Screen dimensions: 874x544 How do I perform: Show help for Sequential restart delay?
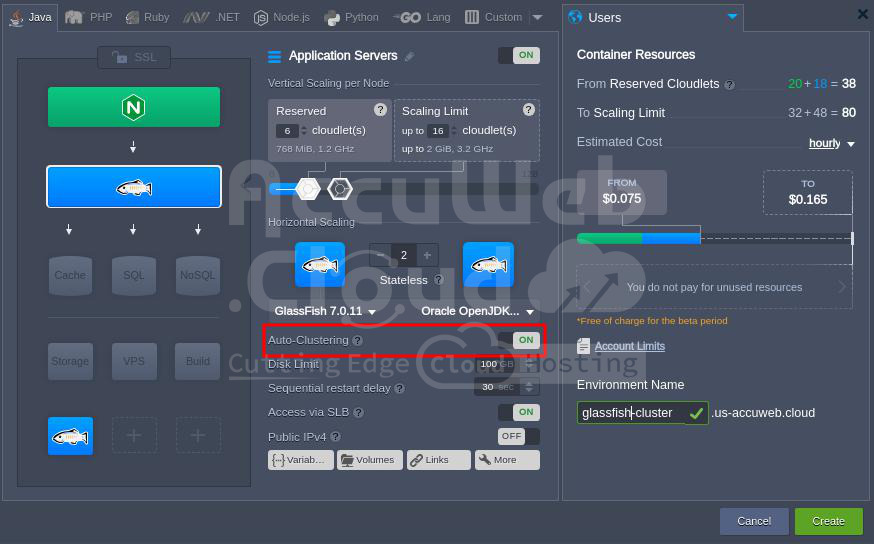(399, 388)
